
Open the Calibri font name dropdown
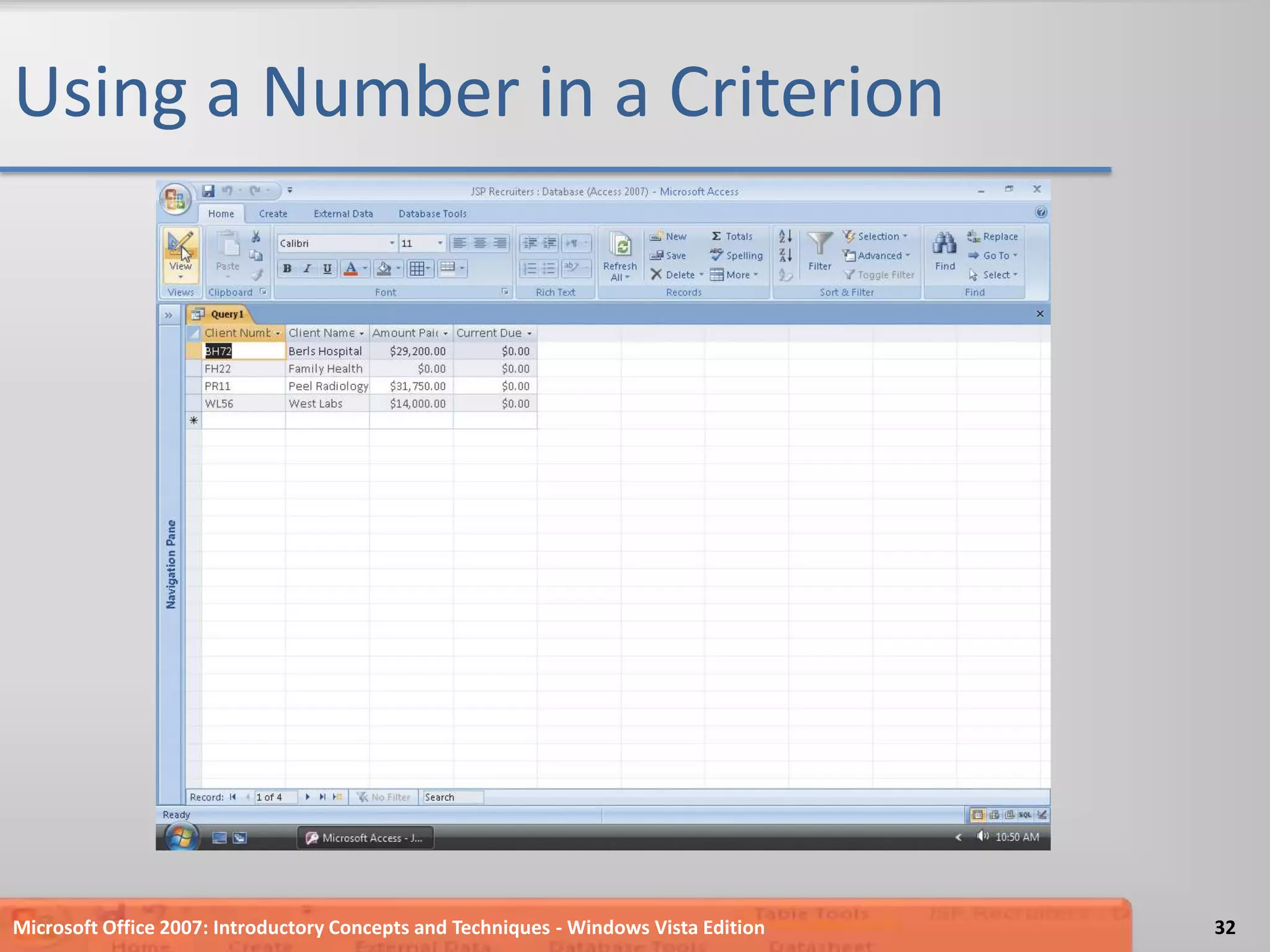(392, 243)
